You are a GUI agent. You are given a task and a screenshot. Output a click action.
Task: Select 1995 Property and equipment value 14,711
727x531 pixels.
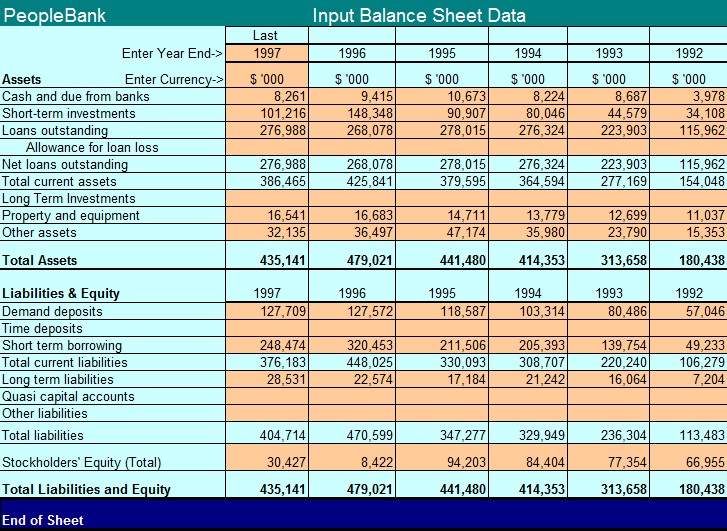(440, 216)
